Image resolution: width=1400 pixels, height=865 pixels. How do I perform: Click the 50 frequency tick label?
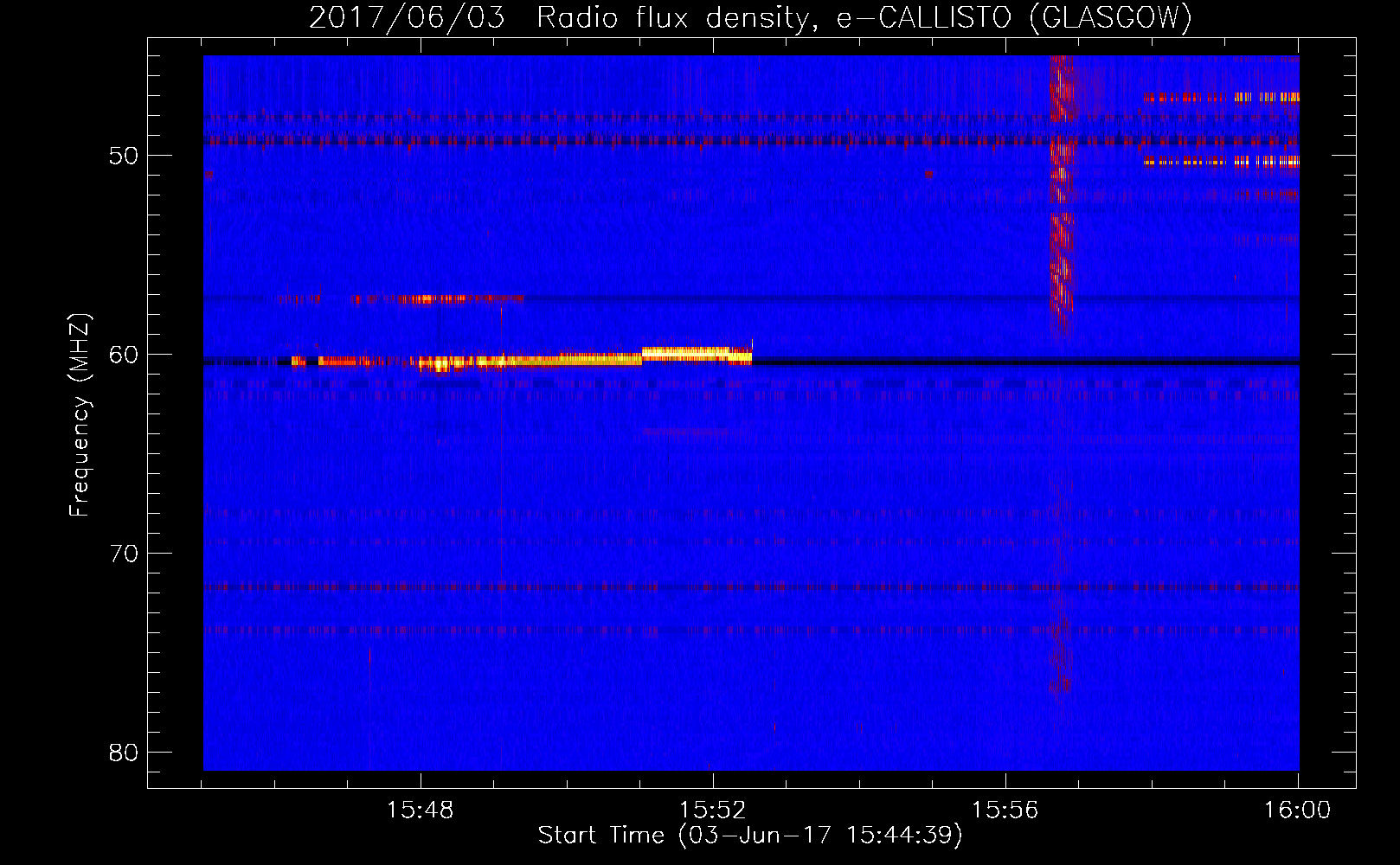pos(124,156)
